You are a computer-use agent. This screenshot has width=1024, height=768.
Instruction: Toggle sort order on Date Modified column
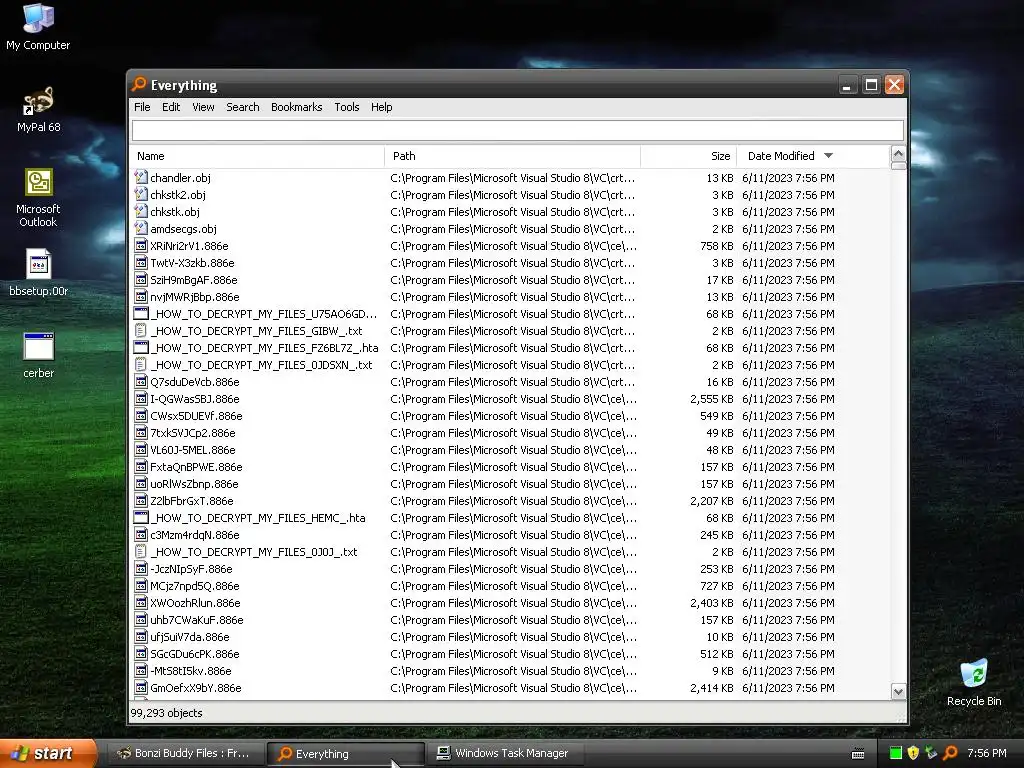(x=813, y=156)
